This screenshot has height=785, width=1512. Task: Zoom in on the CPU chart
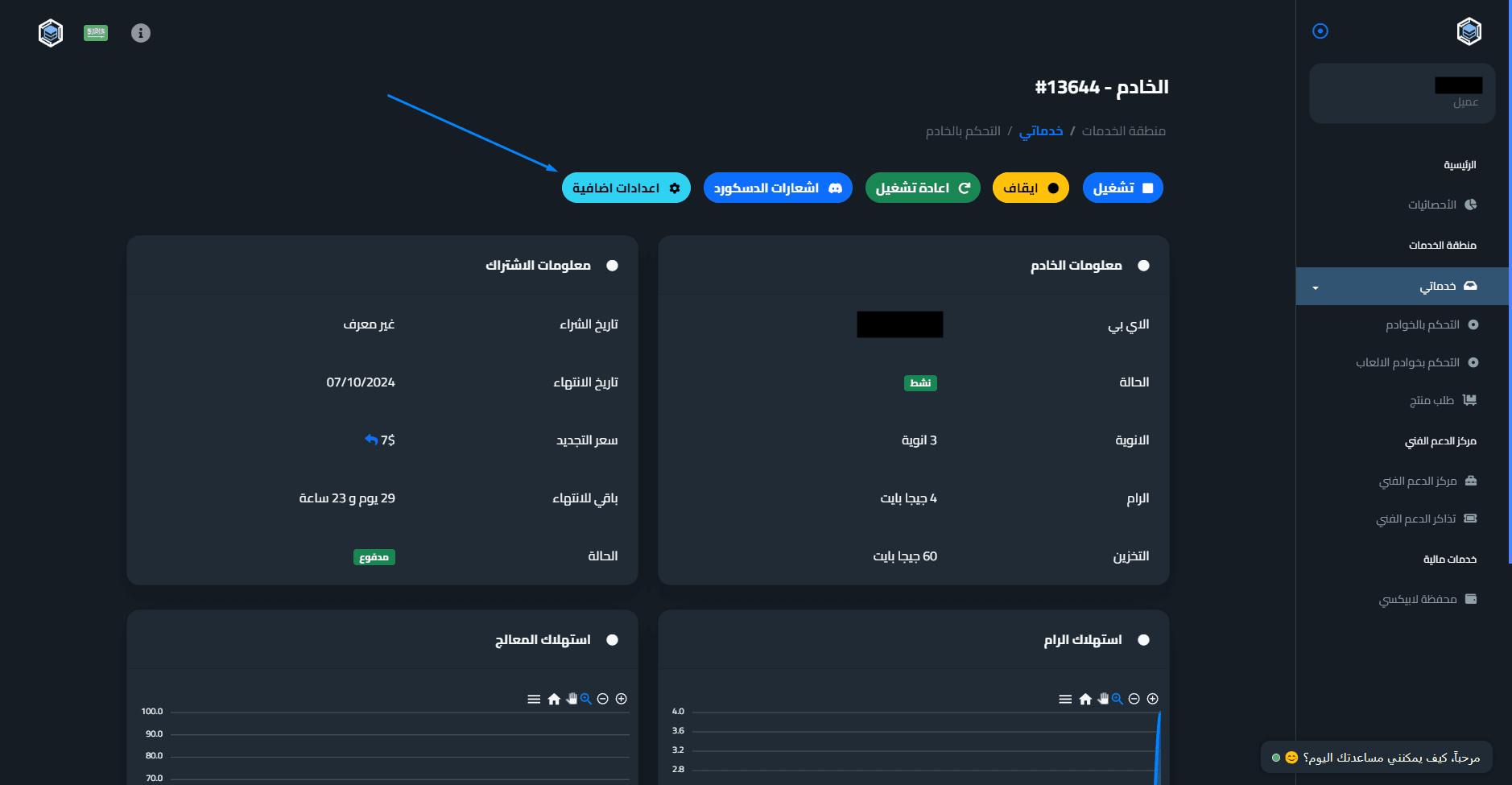621,699
